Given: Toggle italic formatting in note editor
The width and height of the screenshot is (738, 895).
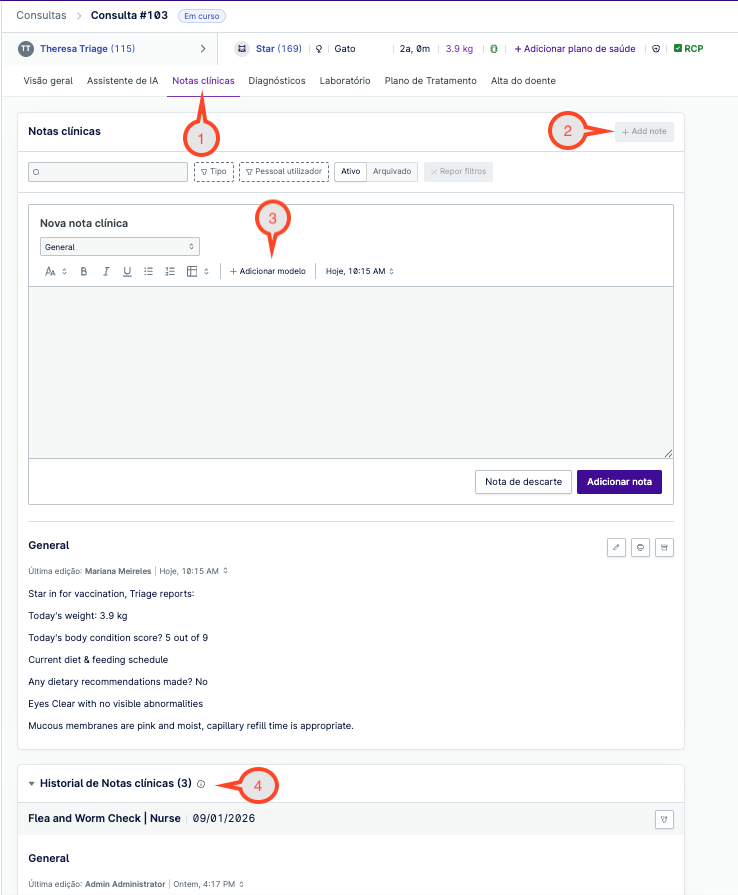Looking at the screenshot, I should coord(106,272).
